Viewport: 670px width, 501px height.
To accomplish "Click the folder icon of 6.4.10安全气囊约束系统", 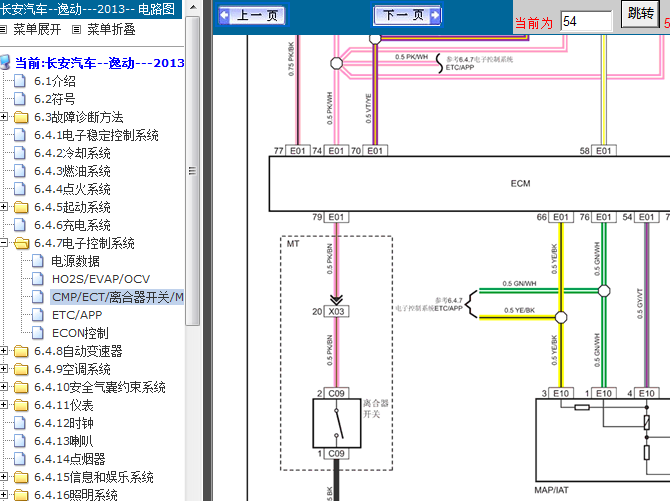I will pyautogui.click(x=21, y=387).
